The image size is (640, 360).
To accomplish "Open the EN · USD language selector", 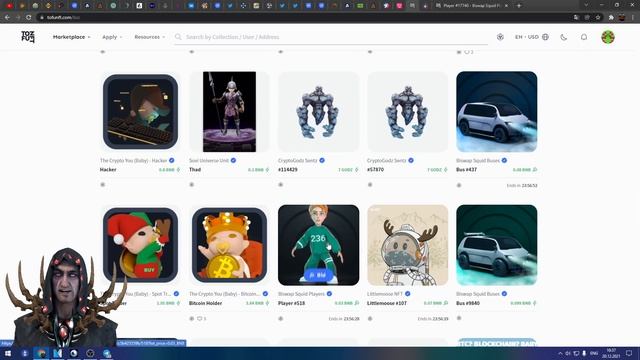I will pos(531,37).
